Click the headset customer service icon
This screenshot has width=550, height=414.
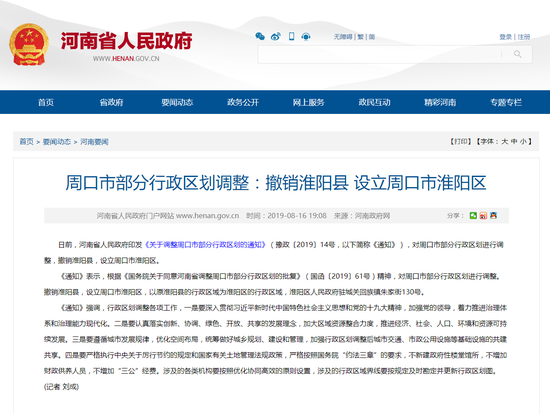306,36
